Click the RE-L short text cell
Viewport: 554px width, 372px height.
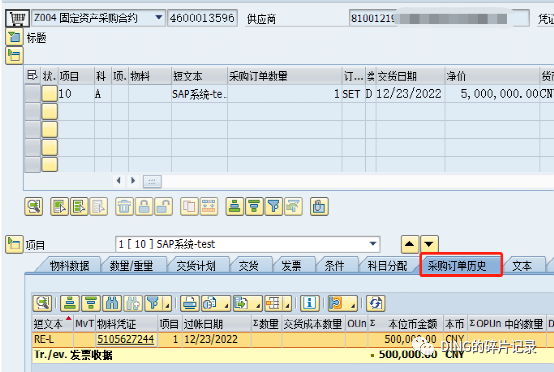(52, 339)
